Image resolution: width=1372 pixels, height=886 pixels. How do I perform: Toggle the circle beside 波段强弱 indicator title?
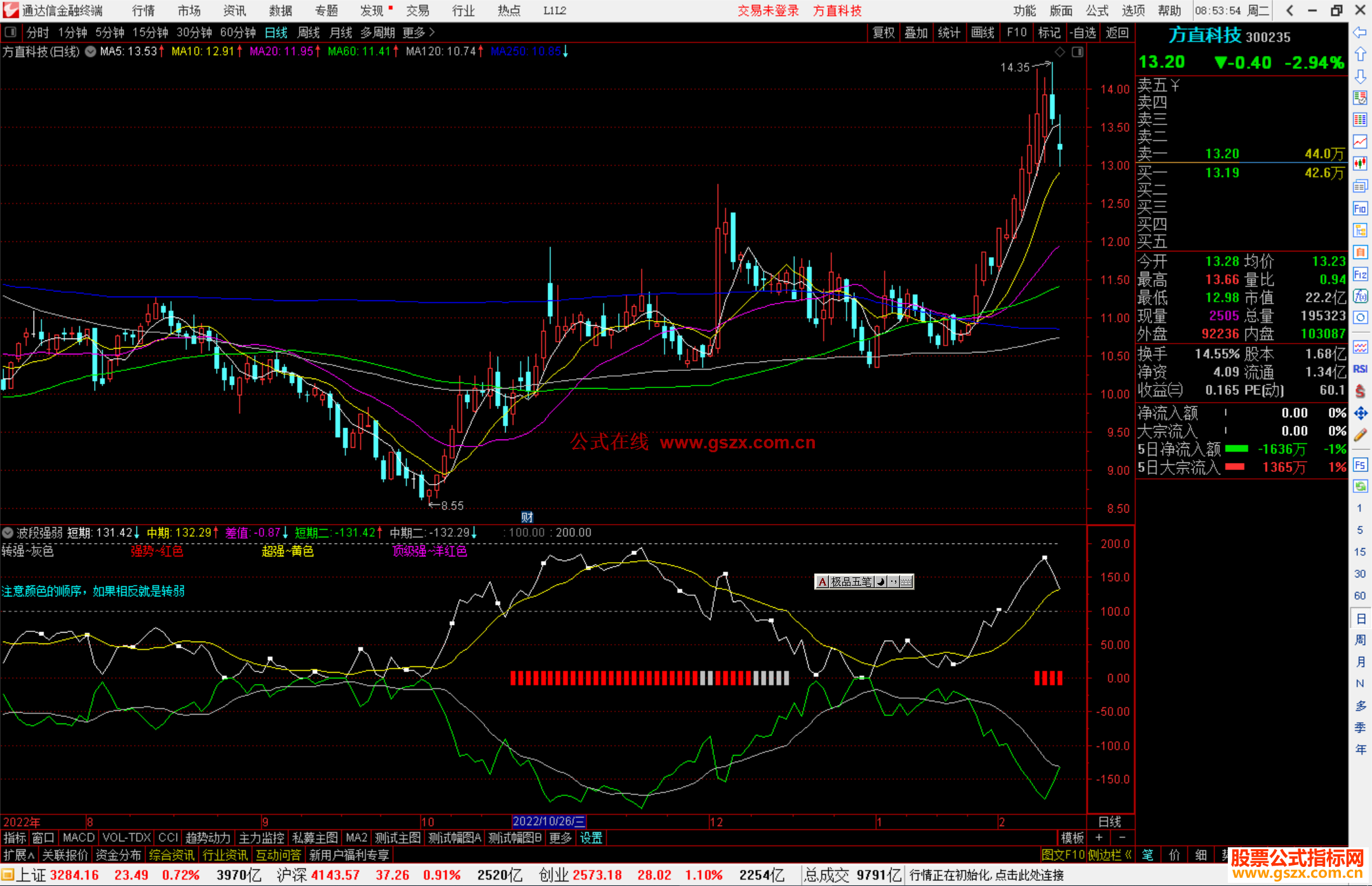[8, 532]
